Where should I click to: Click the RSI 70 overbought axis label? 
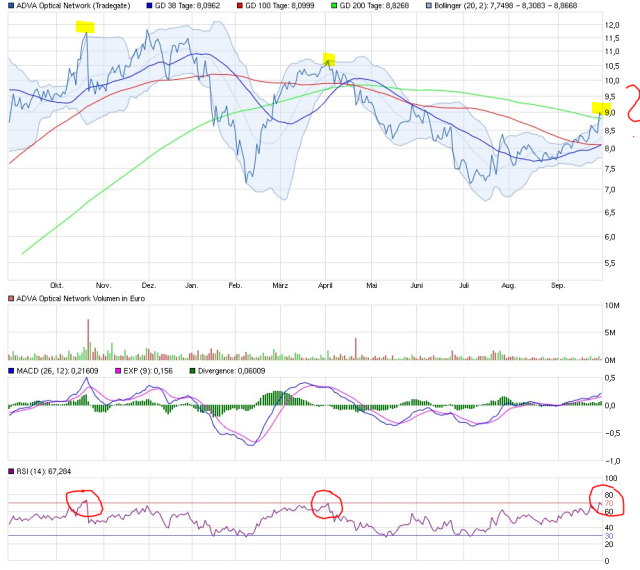click(x=609, y=503)
